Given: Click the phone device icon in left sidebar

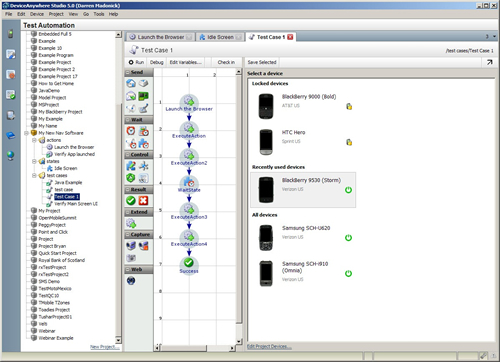Looking at the screenshot, I should point(11,33).
